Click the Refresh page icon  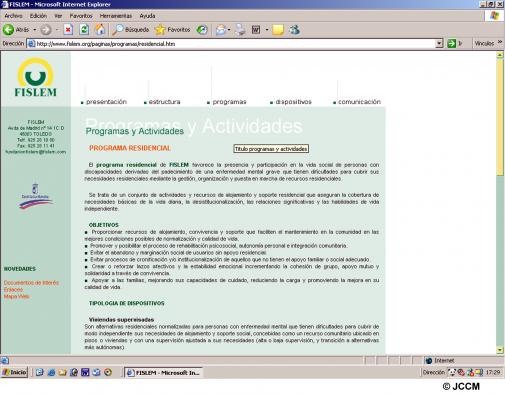coord(84,30)
